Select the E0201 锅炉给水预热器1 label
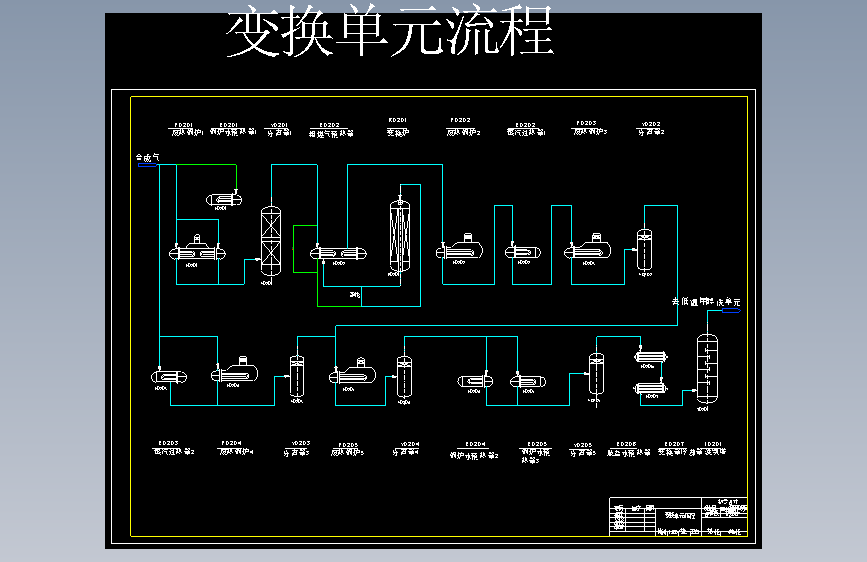Image resolution: width=867 pixels, height=562 pixels. pyautogui.click(x=232, y=129)
